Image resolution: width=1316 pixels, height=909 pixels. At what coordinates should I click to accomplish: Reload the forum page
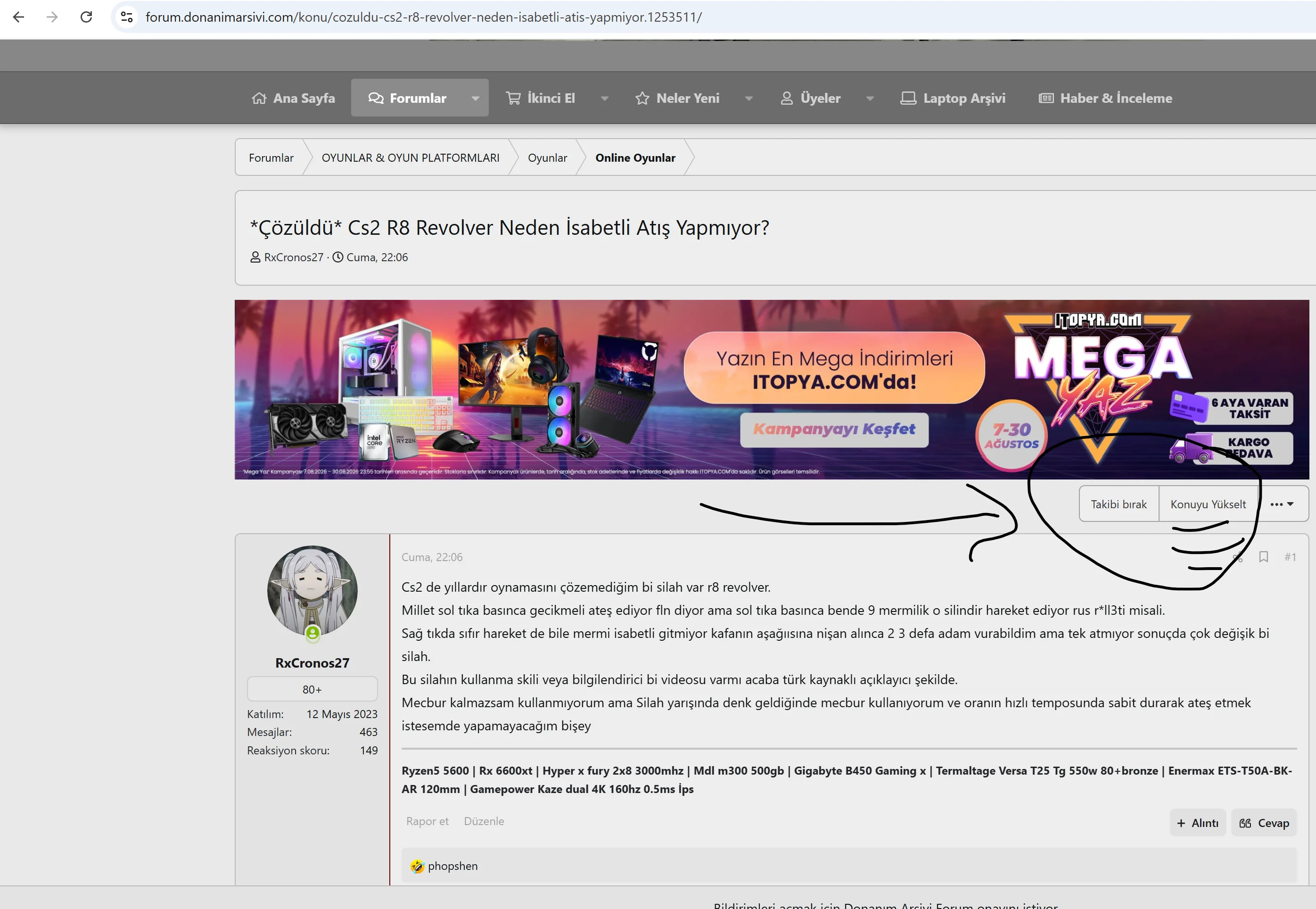(86, 17)
